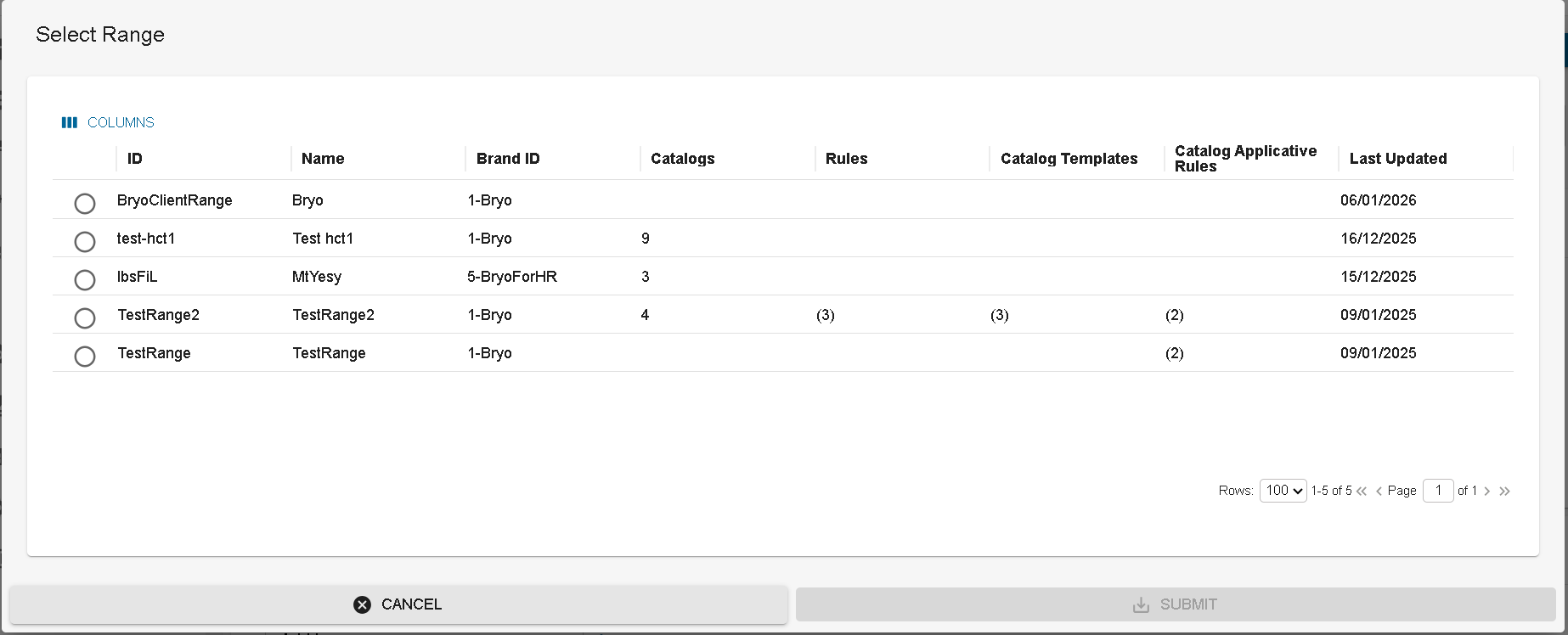Open the Columns chooser icon

[70, 123]
